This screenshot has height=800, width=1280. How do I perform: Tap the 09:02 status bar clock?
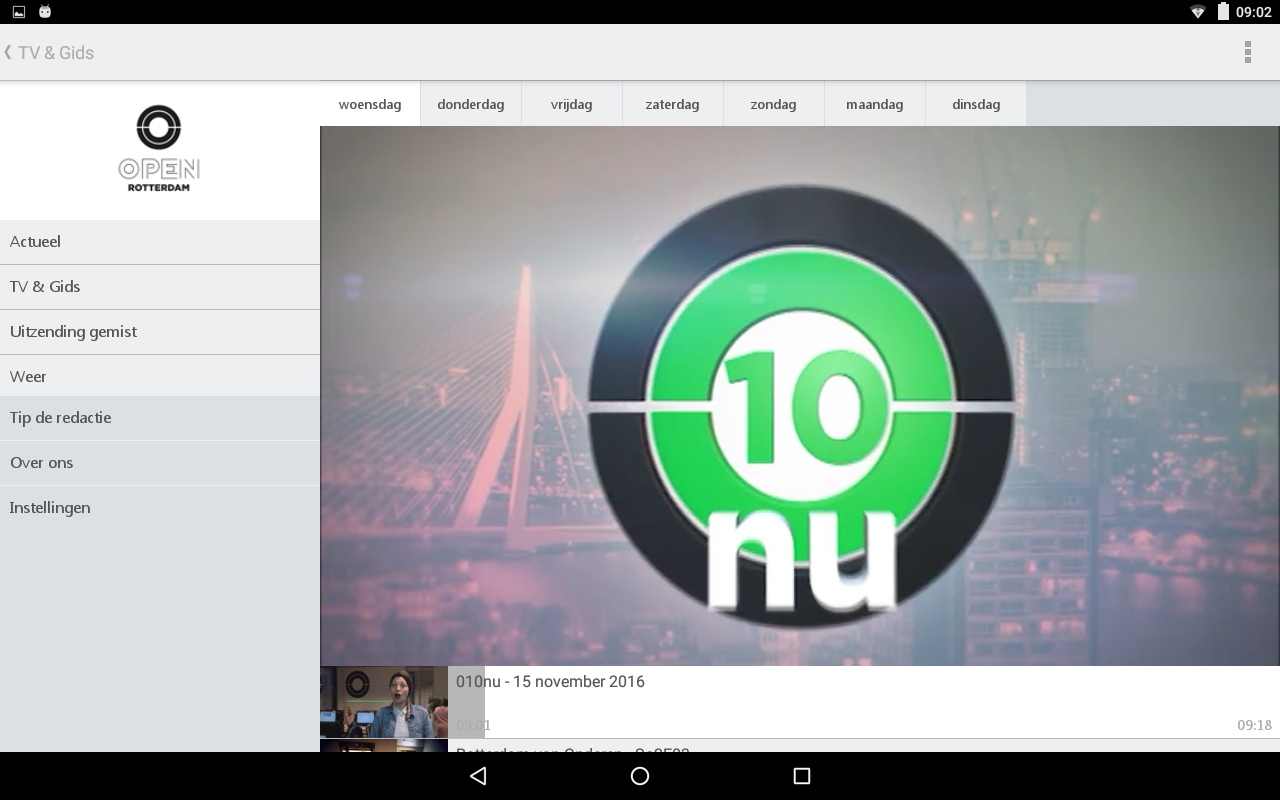1254,12
